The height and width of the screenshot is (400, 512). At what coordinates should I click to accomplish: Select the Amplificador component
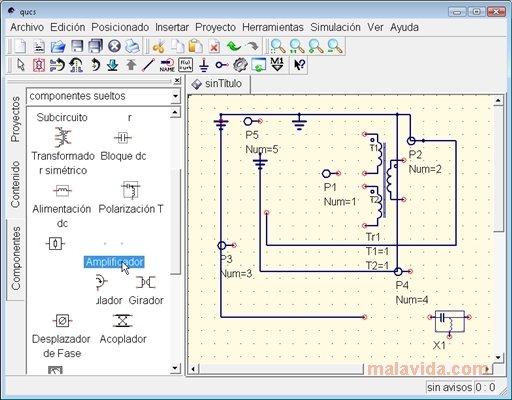click(x=114, y=262)
